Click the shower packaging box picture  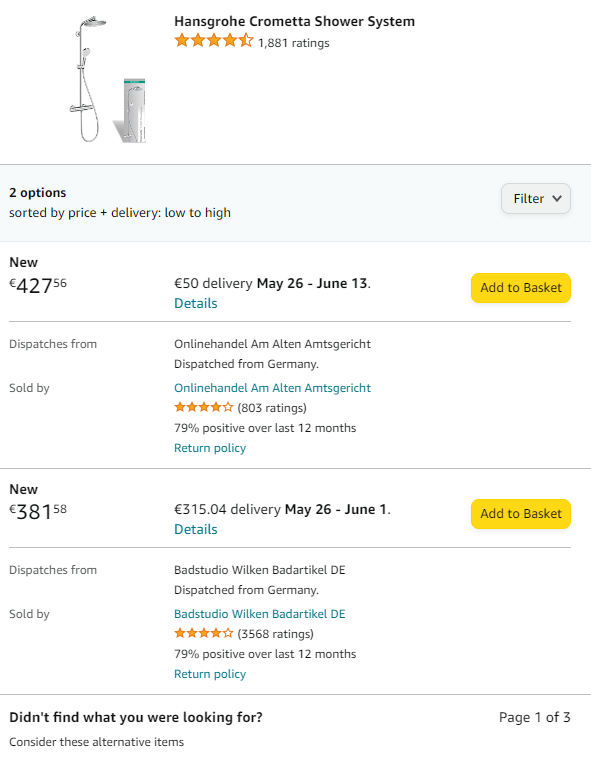click(130, 110)
